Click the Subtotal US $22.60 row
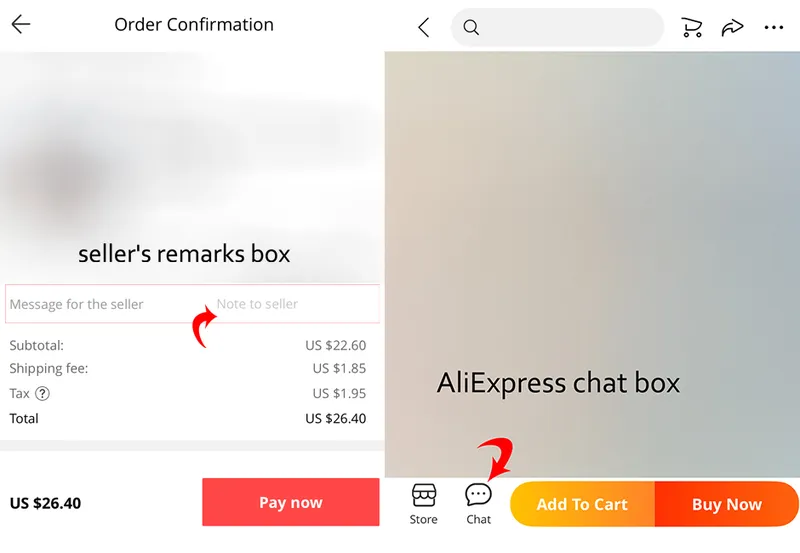 (188, 345)
